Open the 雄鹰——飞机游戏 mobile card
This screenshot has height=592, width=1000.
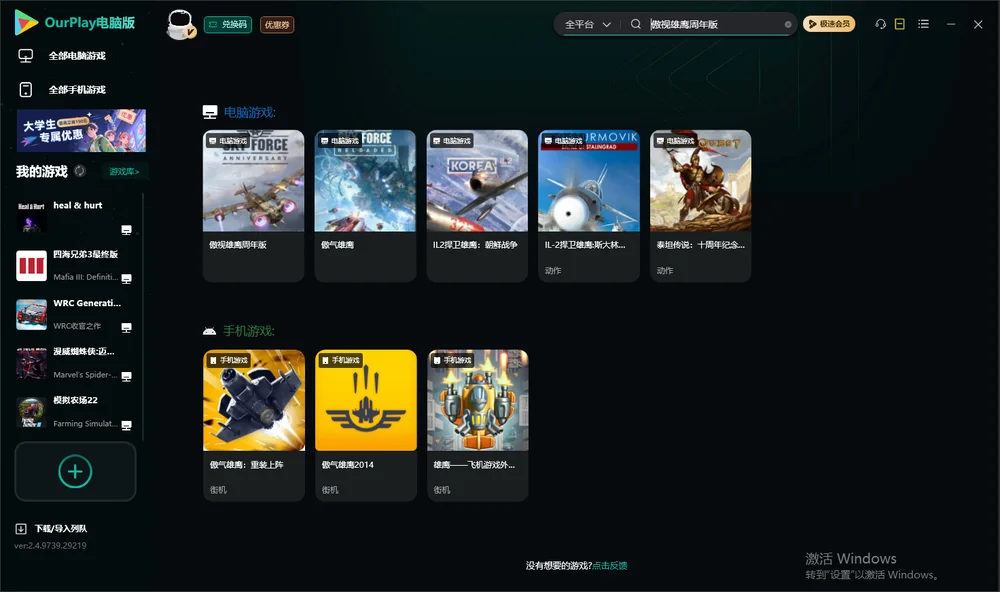tap(478, 425)
